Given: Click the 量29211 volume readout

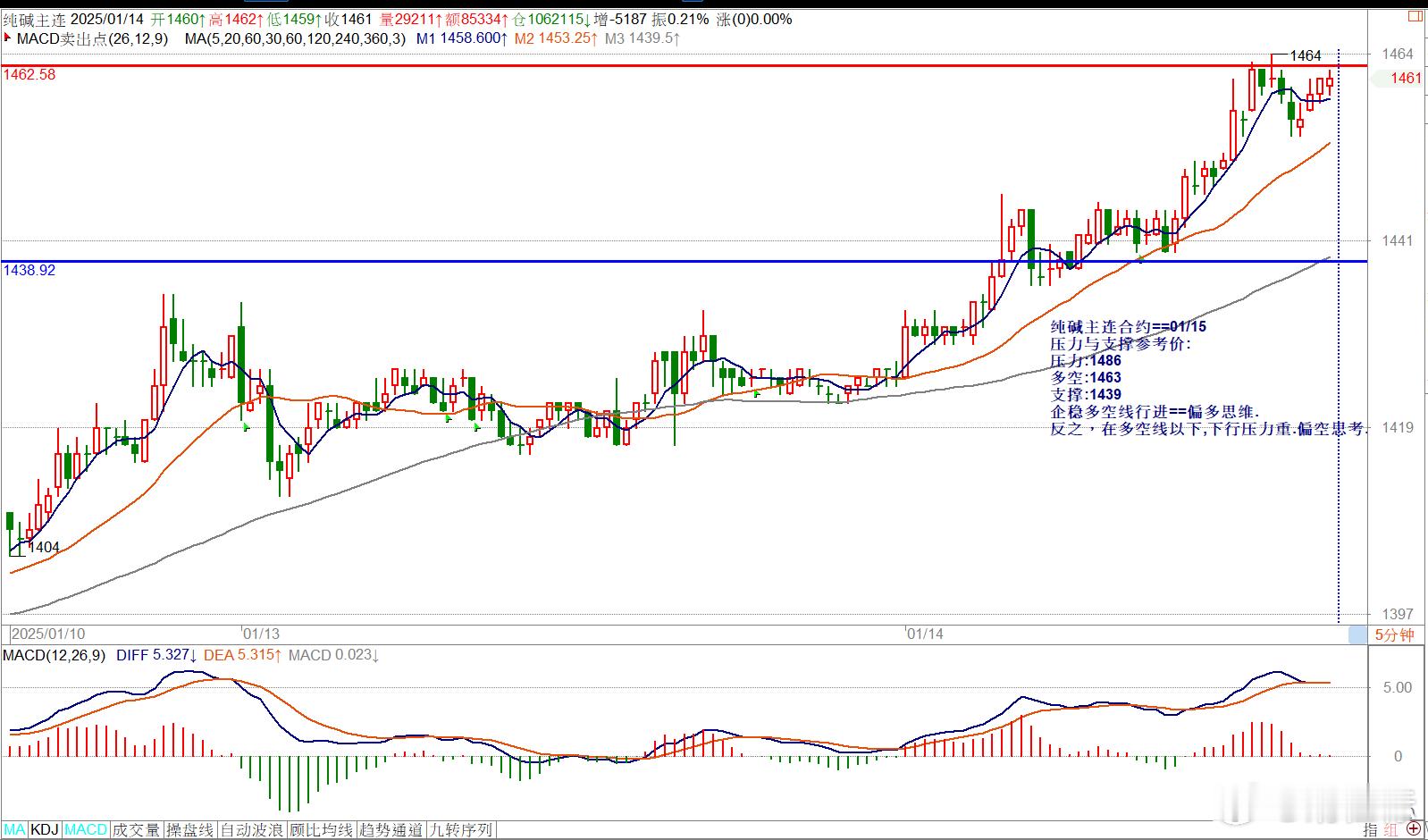Looking at the screenshot, I should [x=412, y=19].
